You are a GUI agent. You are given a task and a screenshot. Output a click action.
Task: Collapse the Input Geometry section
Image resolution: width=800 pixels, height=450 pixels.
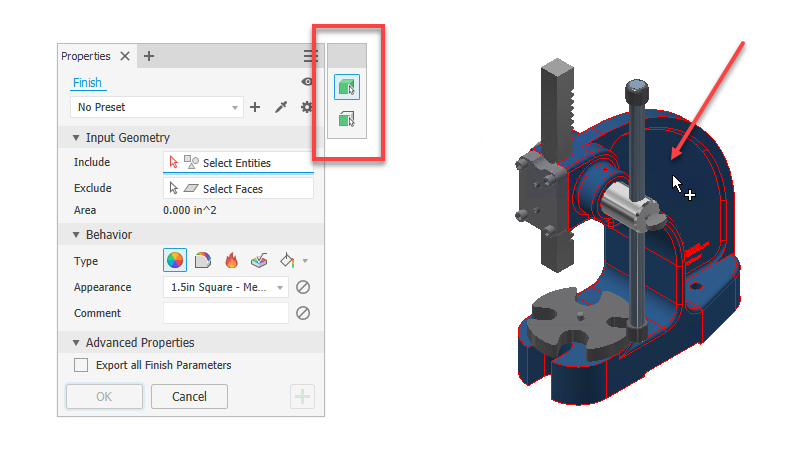click(76, 138)
